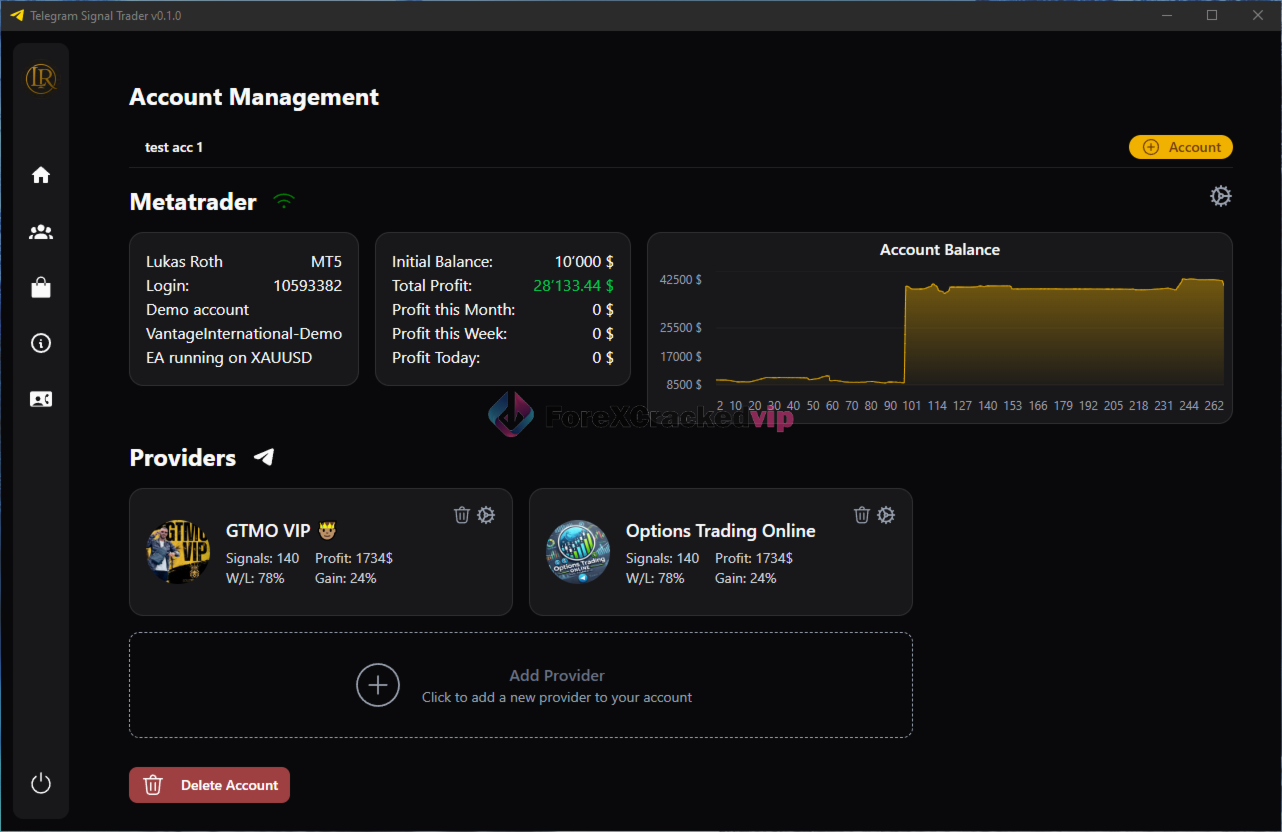The width and height of the screenshot is (1282, 832).
Task: Open GTMO VIP provider settings
Action: [486, 515]
